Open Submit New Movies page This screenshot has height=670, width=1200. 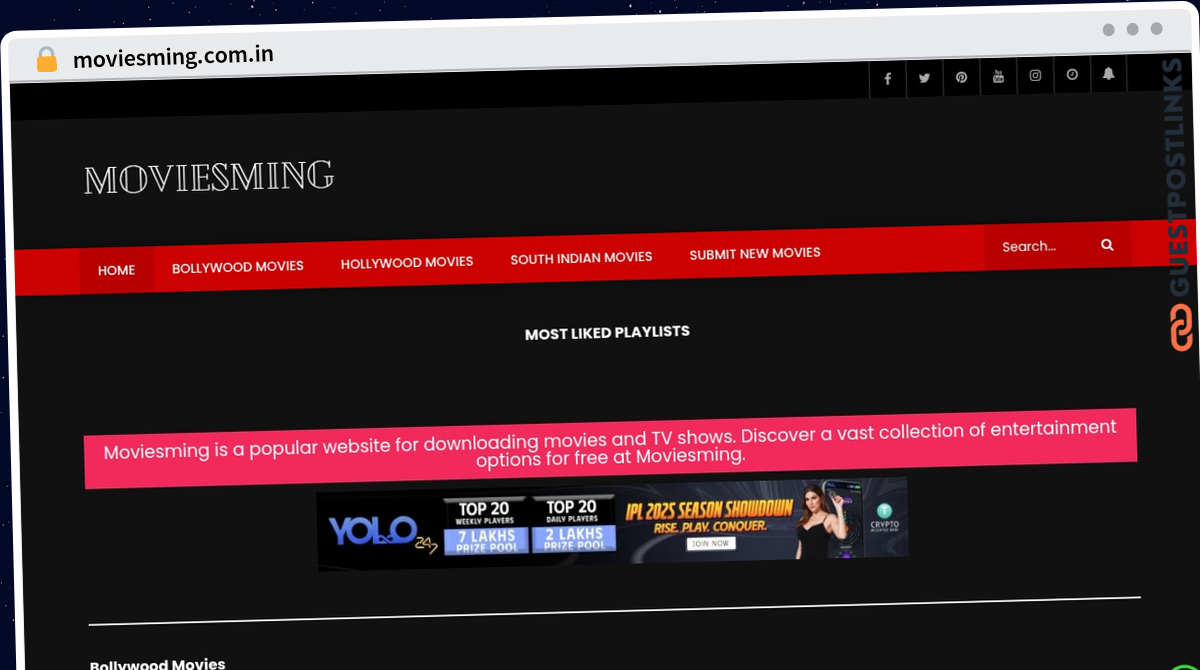pos(755,254)
